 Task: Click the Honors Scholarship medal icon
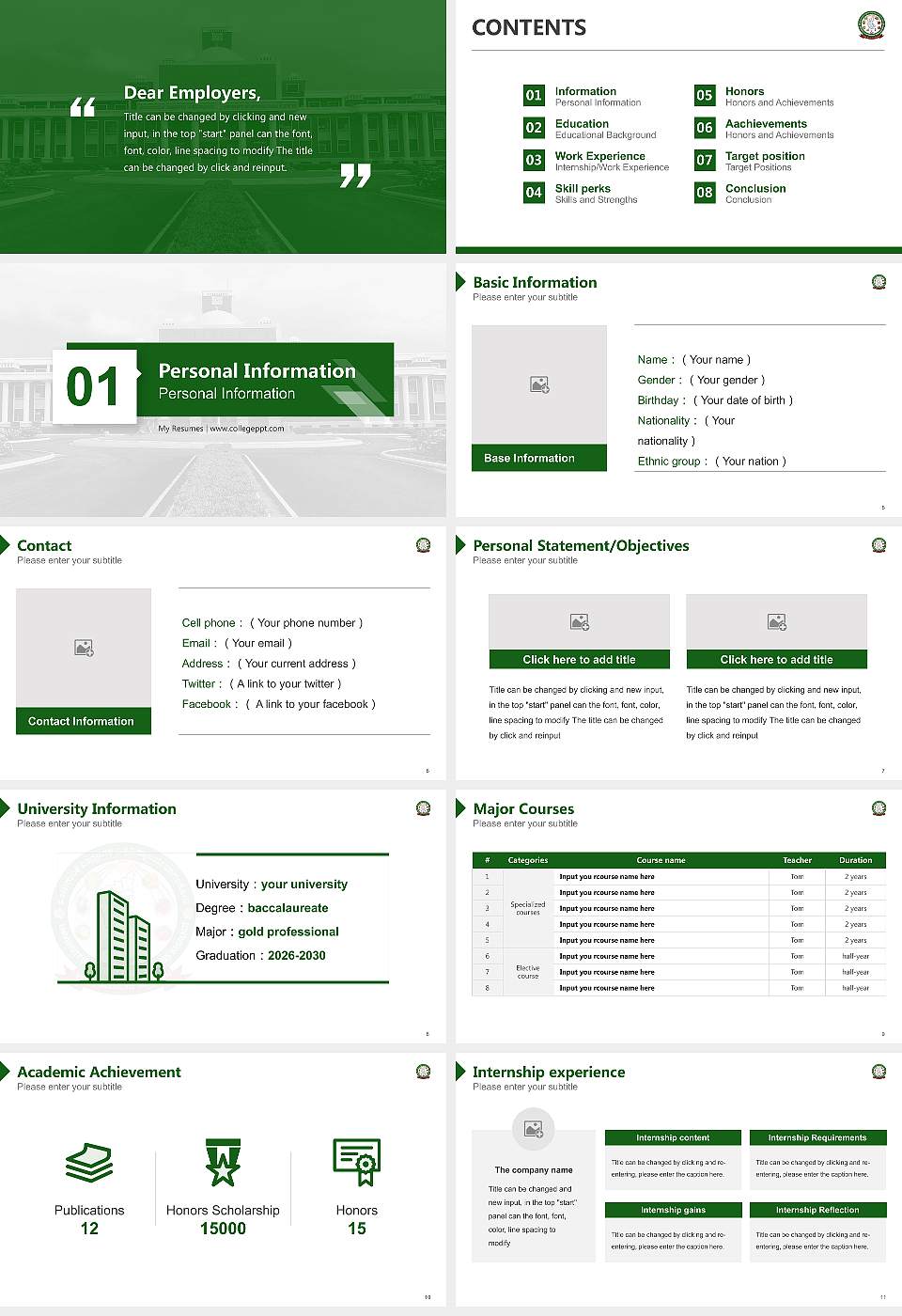pyautogui.click(x=223, y=1163)
